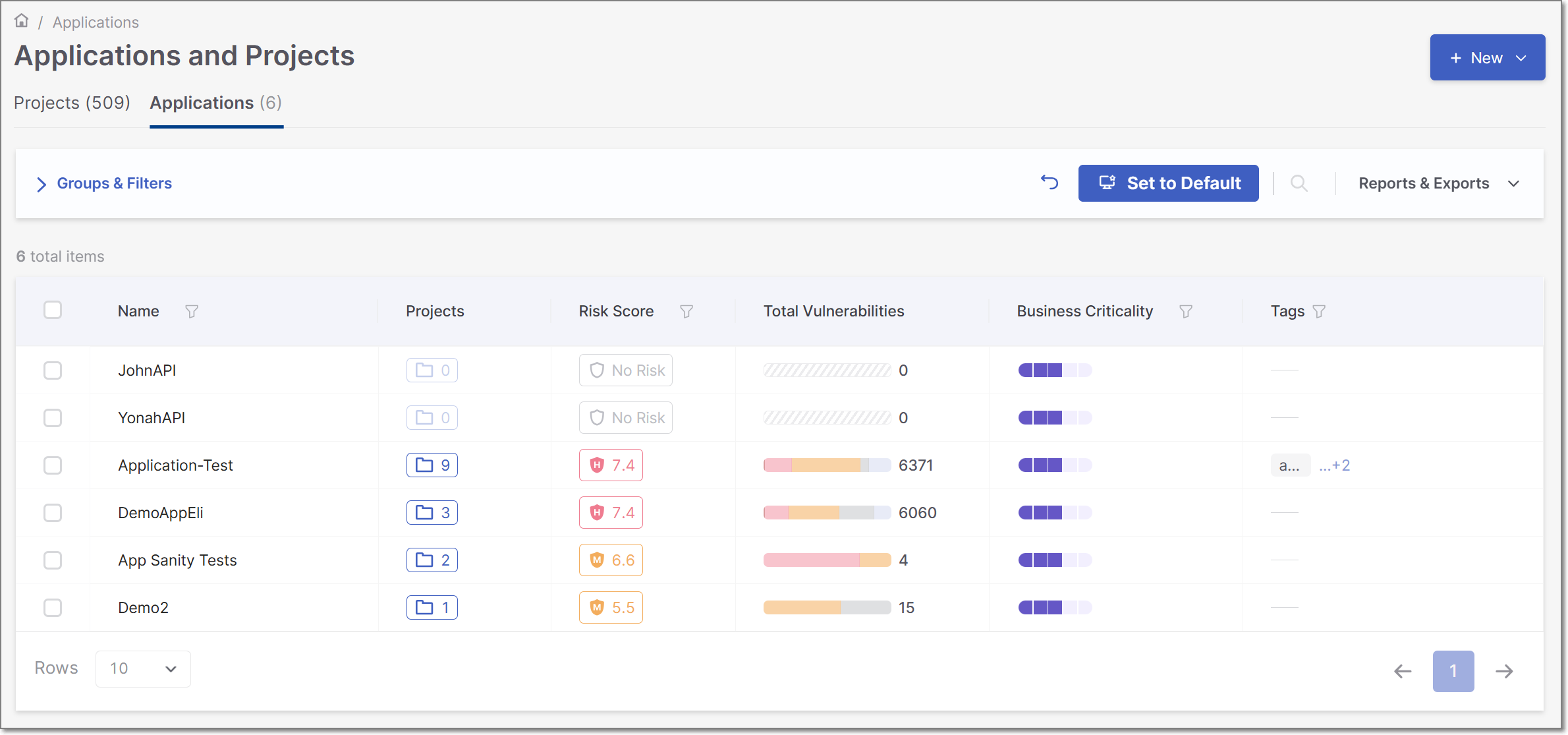Select the checkbox next to Demo2

(x=53, y=607)
